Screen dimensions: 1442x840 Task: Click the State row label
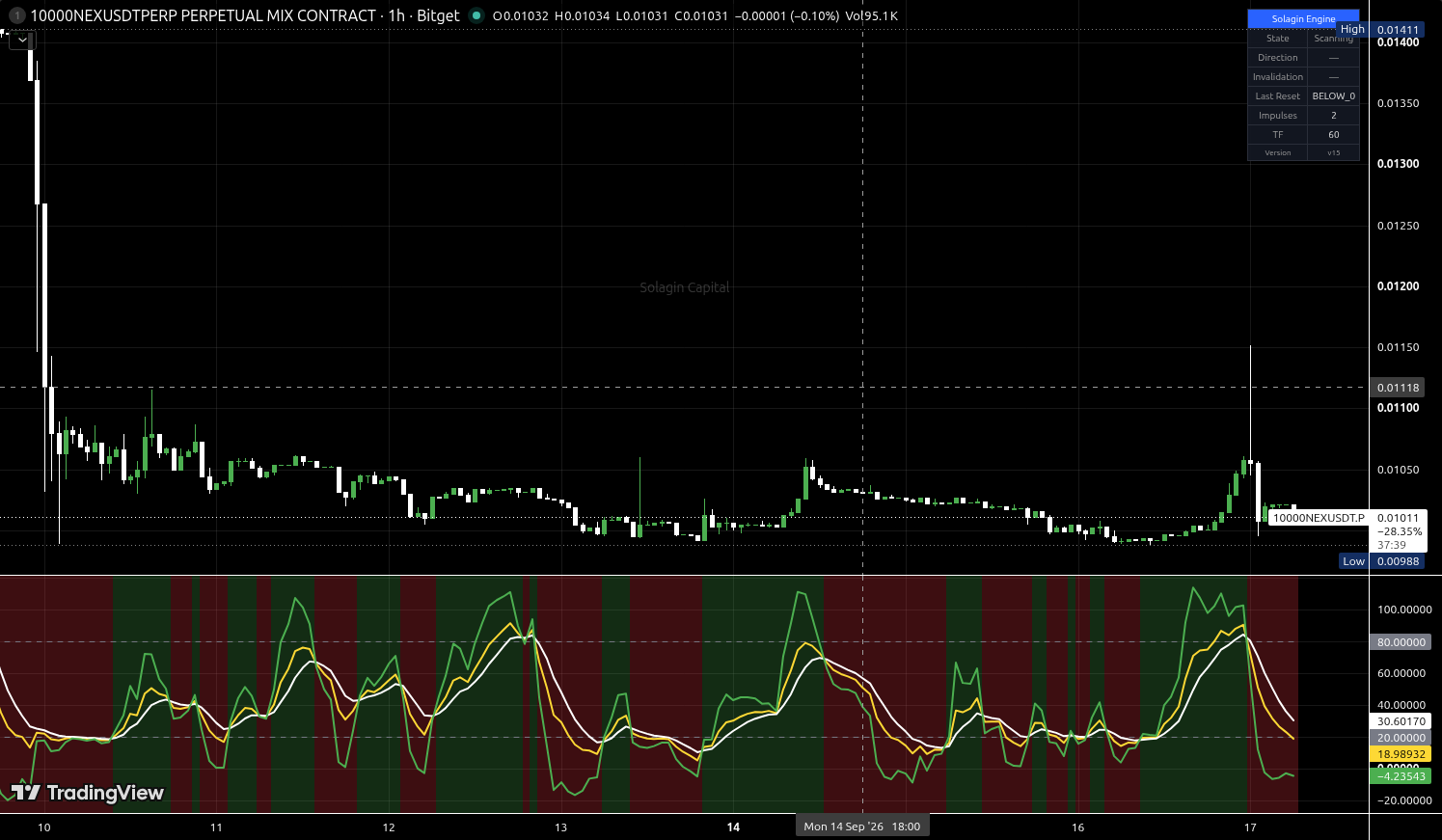(x=1278, y=39)
